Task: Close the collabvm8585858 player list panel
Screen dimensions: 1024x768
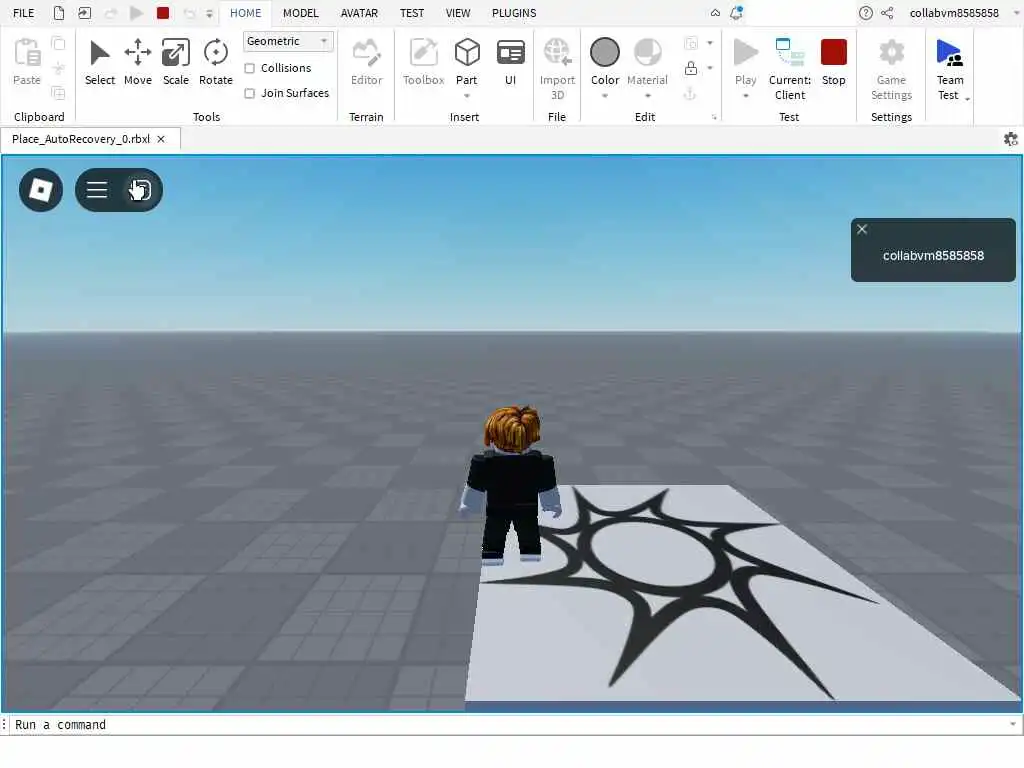Action: click(862, 229)
